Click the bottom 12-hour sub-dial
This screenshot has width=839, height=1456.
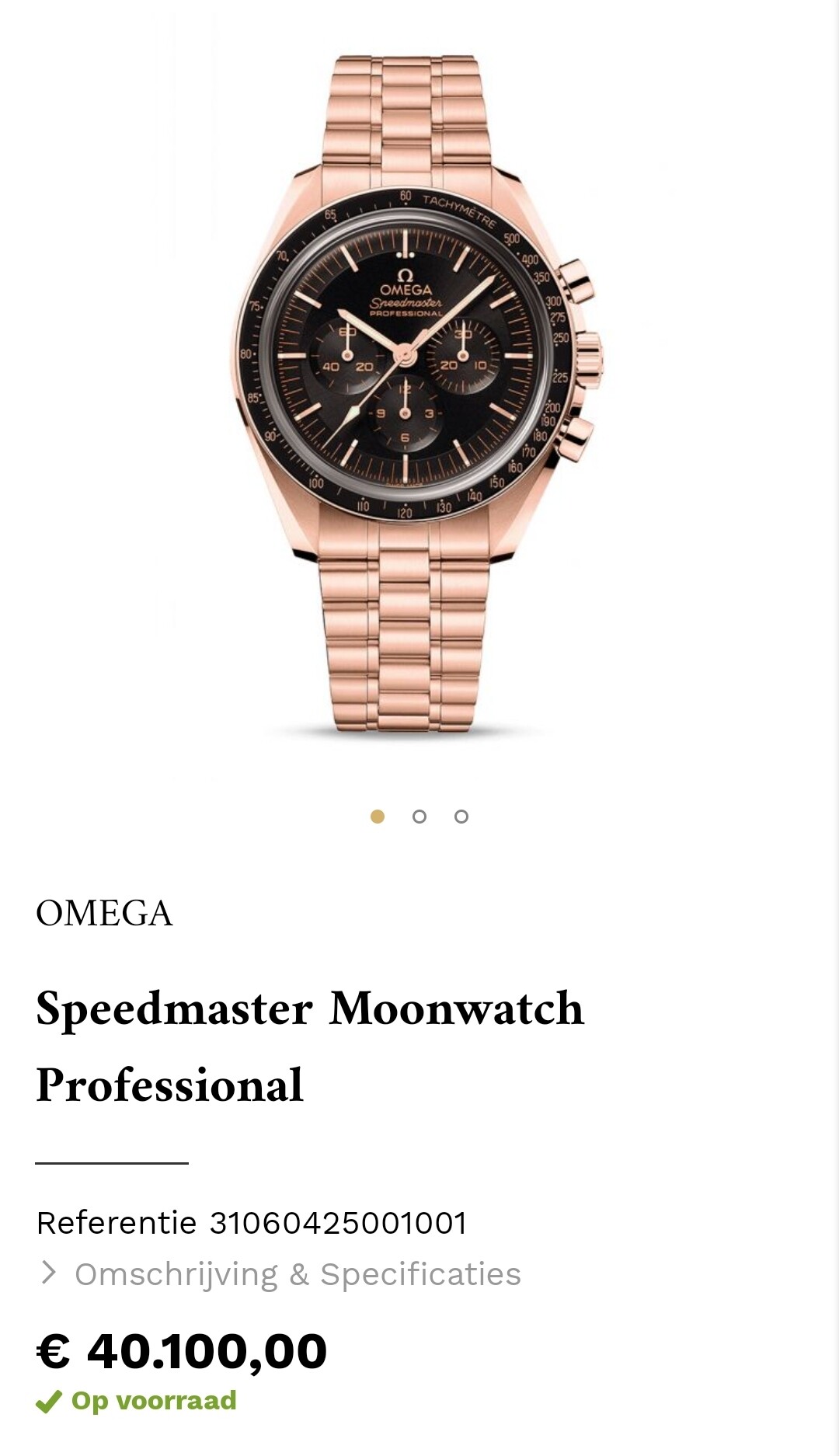pyautogui.click(x=405, y=414)
